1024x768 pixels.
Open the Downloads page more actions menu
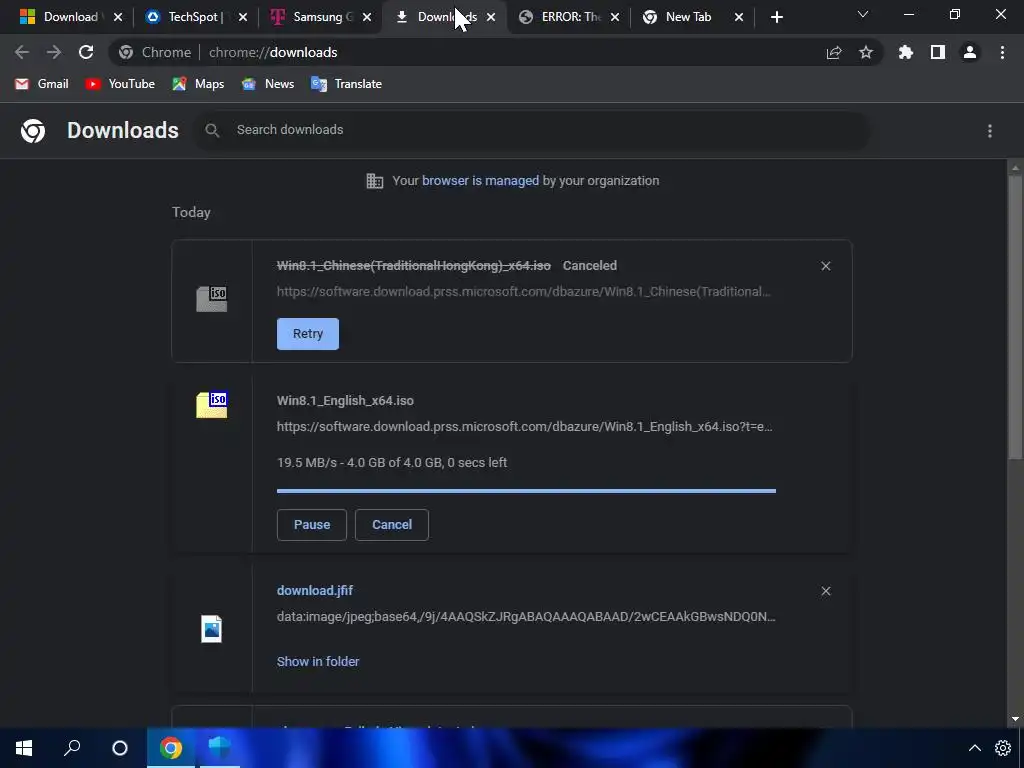pos(990,131)
